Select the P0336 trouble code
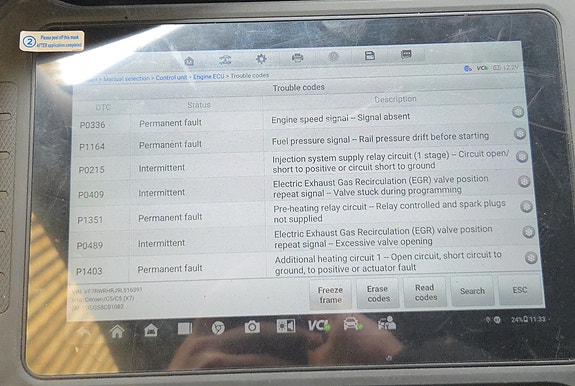Viewport: 575px width, 386px height. (92, 125)
